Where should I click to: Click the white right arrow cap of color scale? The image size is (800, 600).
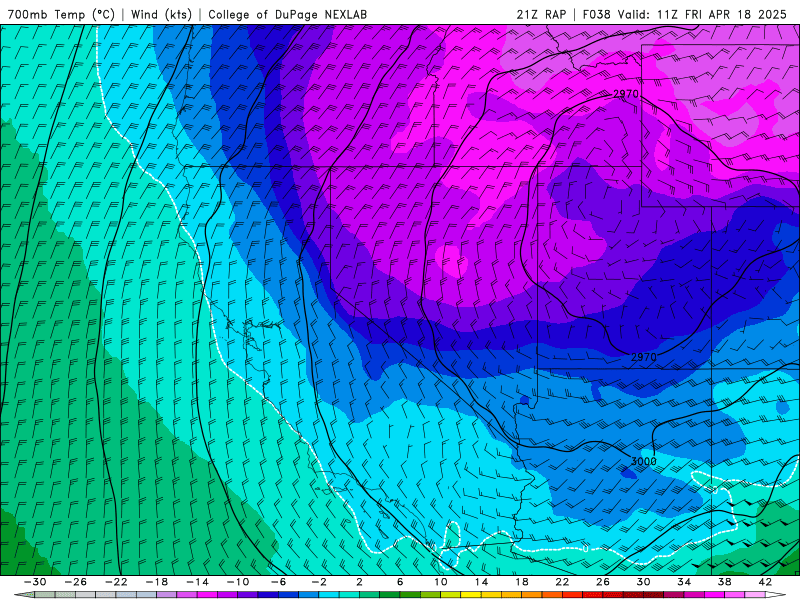(776, 595)
